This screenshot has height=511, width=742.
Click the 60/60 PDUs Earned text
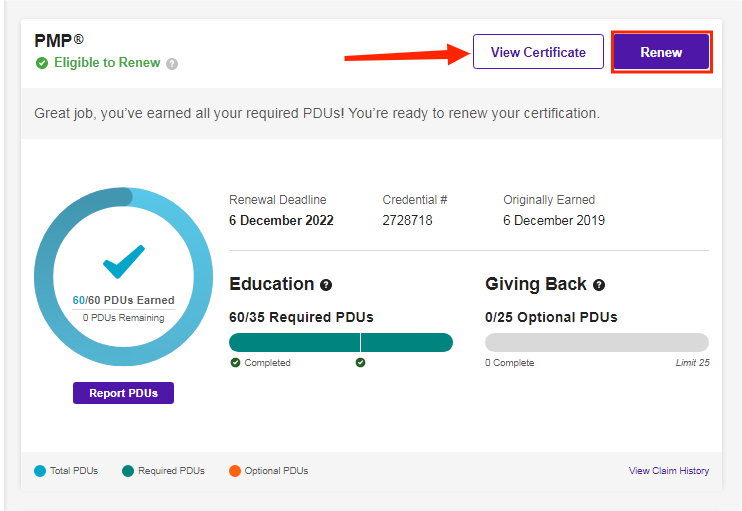123,300
